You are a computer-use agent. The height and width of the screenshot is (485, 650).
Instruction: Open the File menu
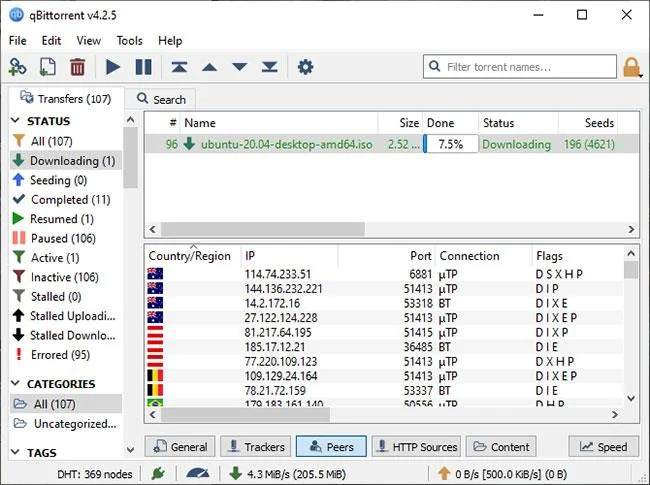[17, 41]
